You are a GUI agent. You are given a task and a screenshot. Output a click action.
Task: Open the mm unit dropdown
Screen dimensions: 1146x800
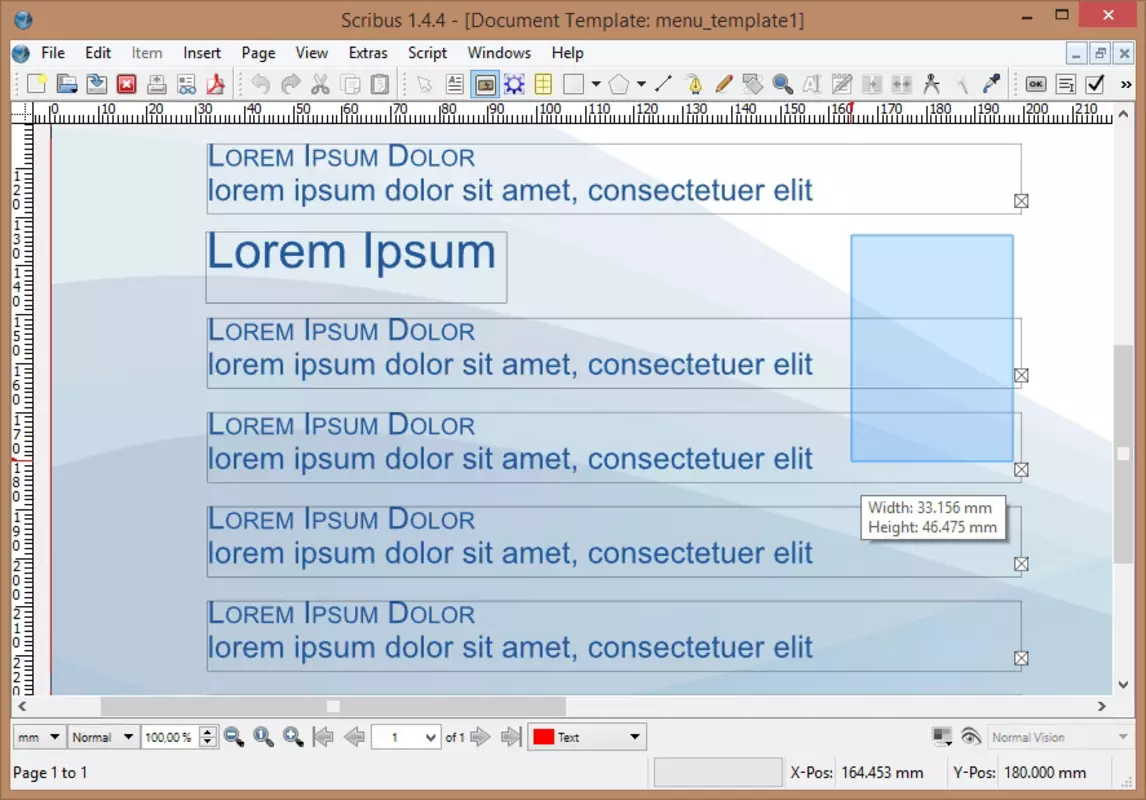coord(39,737)
